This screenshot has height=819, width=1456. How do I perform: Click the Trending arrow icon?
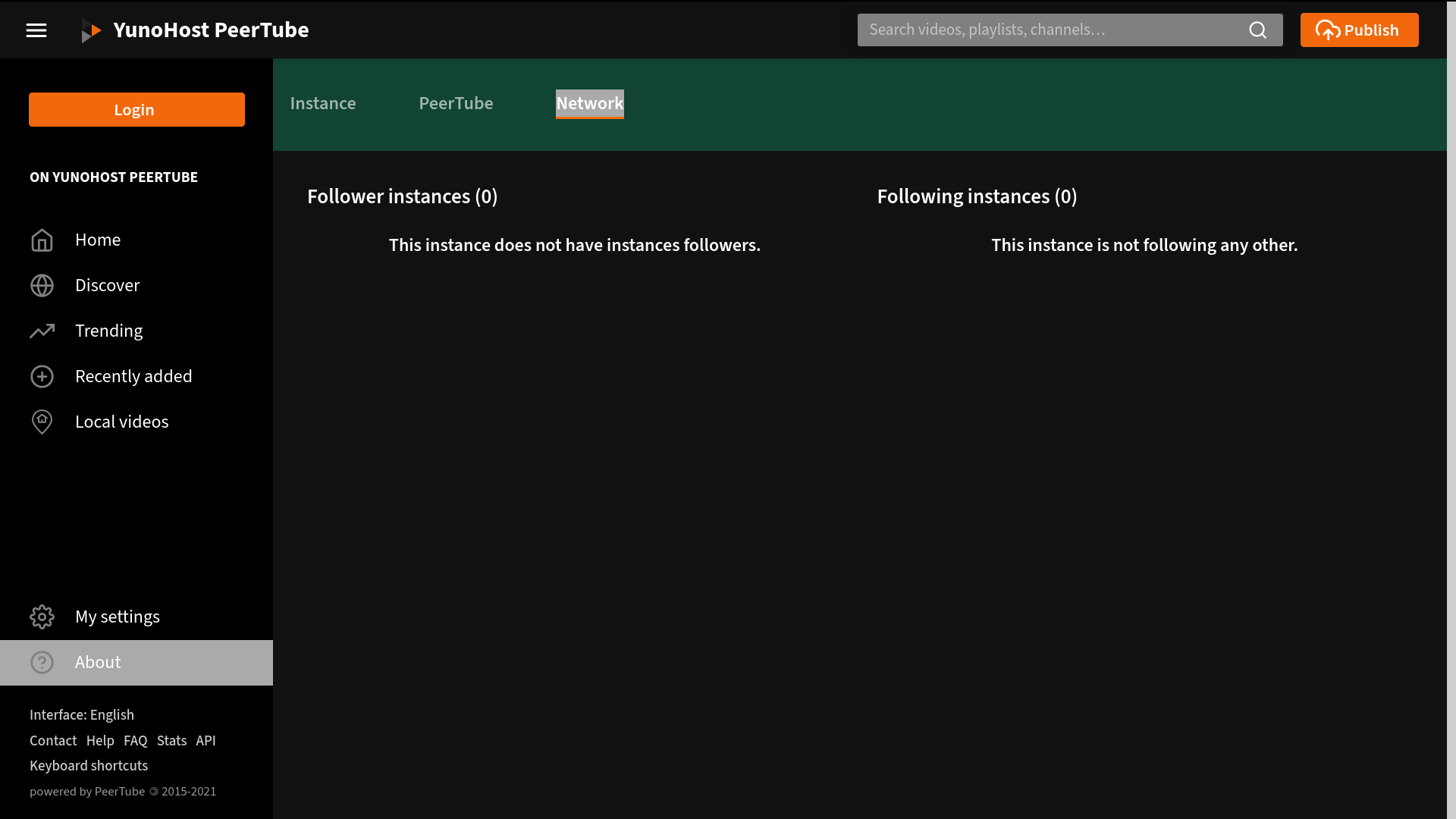[x=42, y=331]
